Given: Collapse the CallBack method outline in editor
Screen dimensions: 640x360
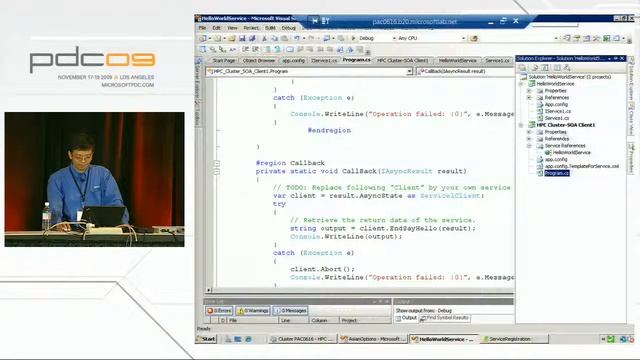Looking at the screenshot, I should click(217, 171).
